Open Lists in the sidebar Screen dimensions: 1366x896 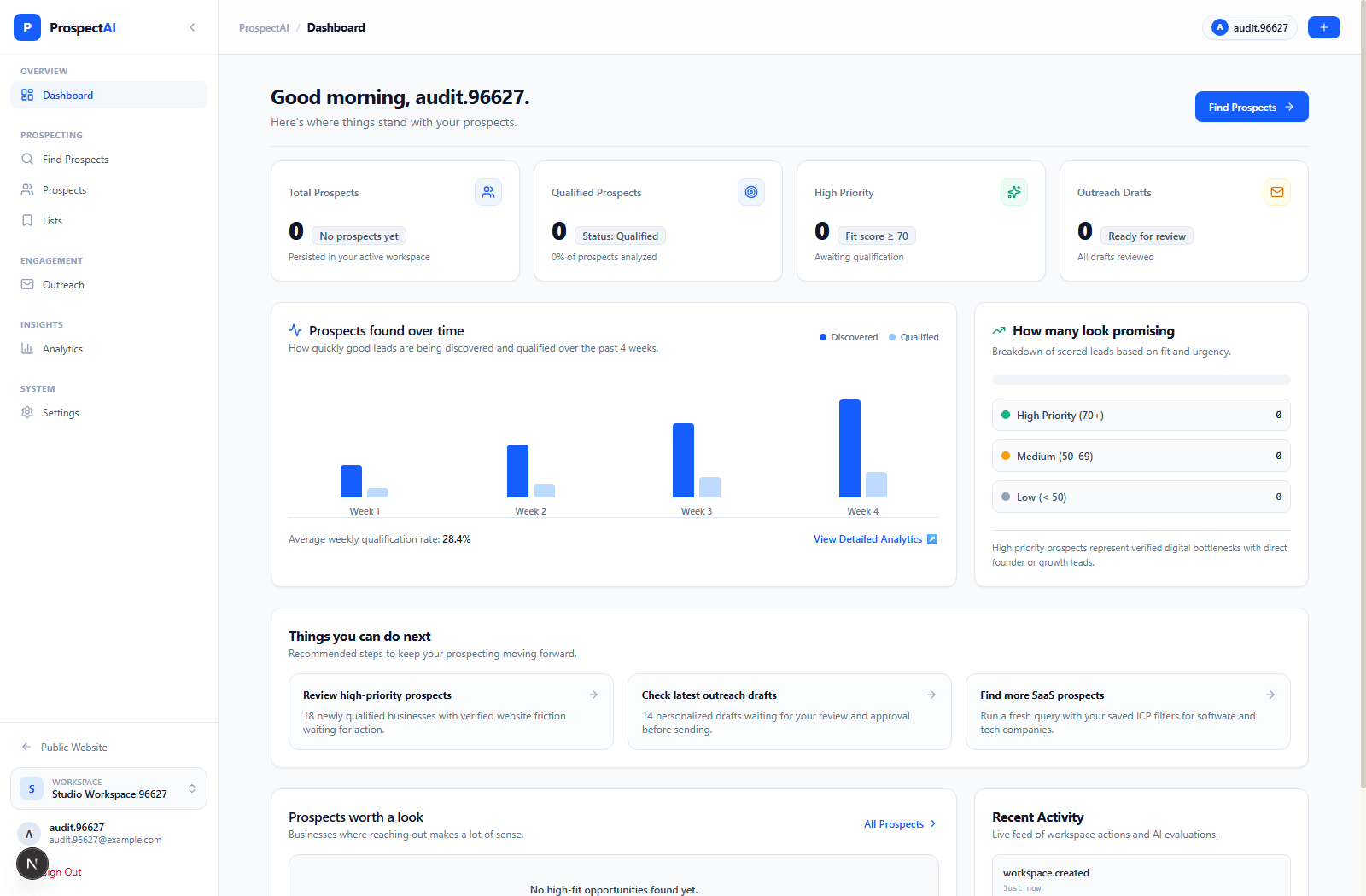tap(108, 220)
